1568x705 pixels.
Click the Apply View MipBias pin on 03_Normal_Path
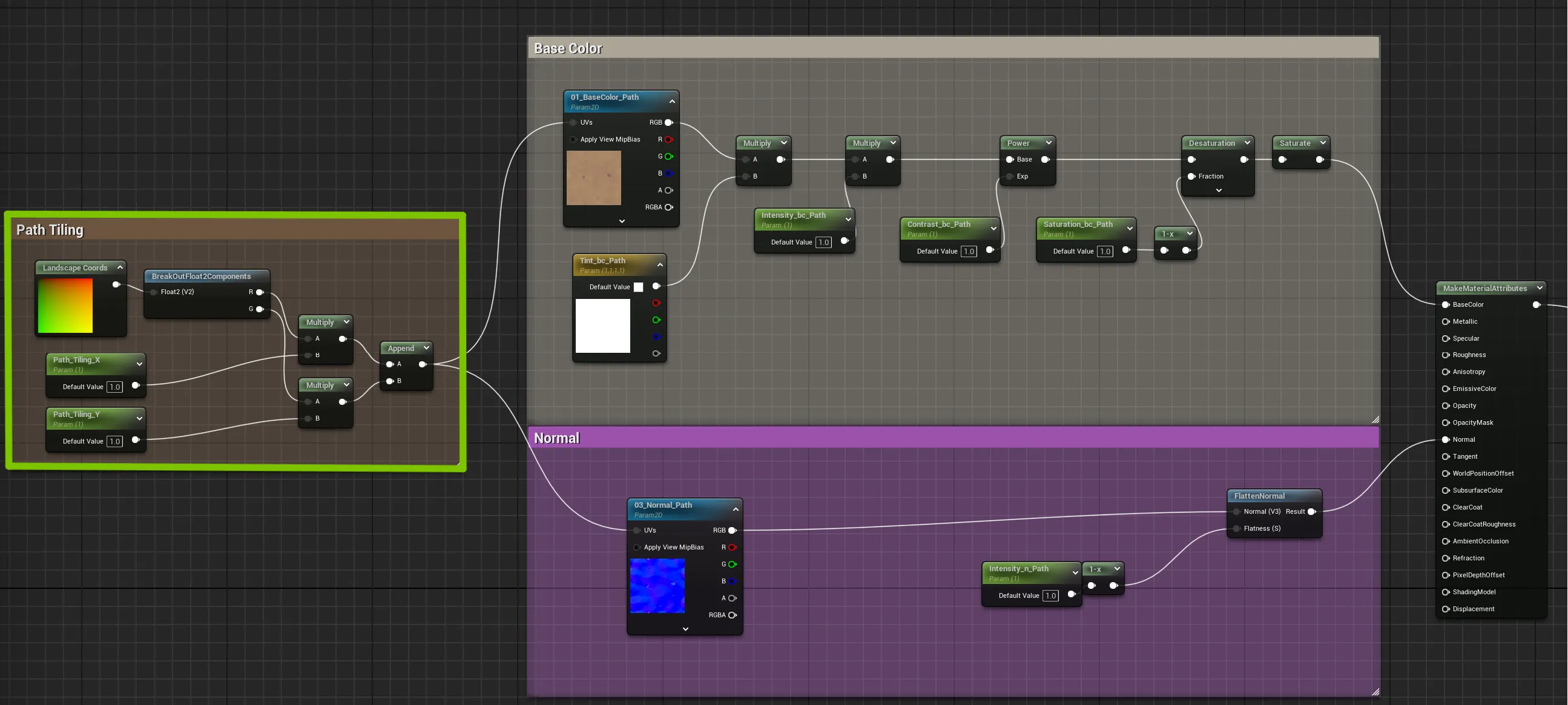click(637, 548)
